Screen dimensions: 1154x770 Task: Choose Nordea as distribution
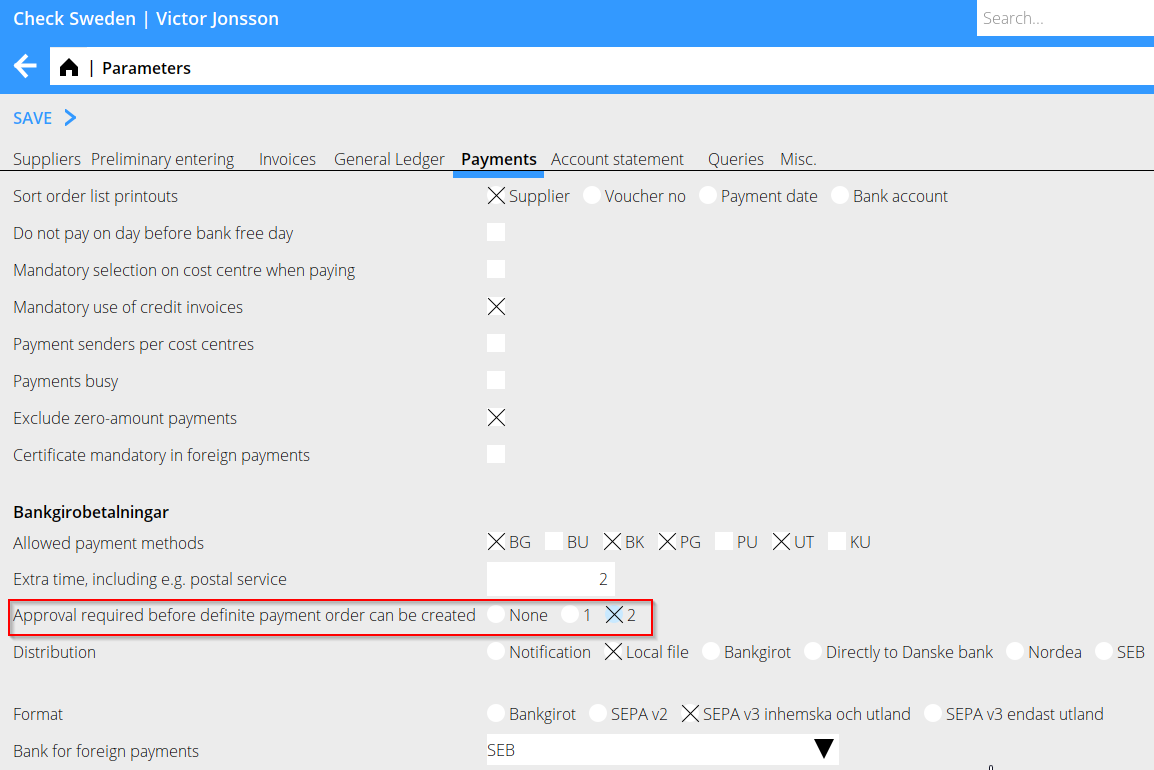[1015, 652]
